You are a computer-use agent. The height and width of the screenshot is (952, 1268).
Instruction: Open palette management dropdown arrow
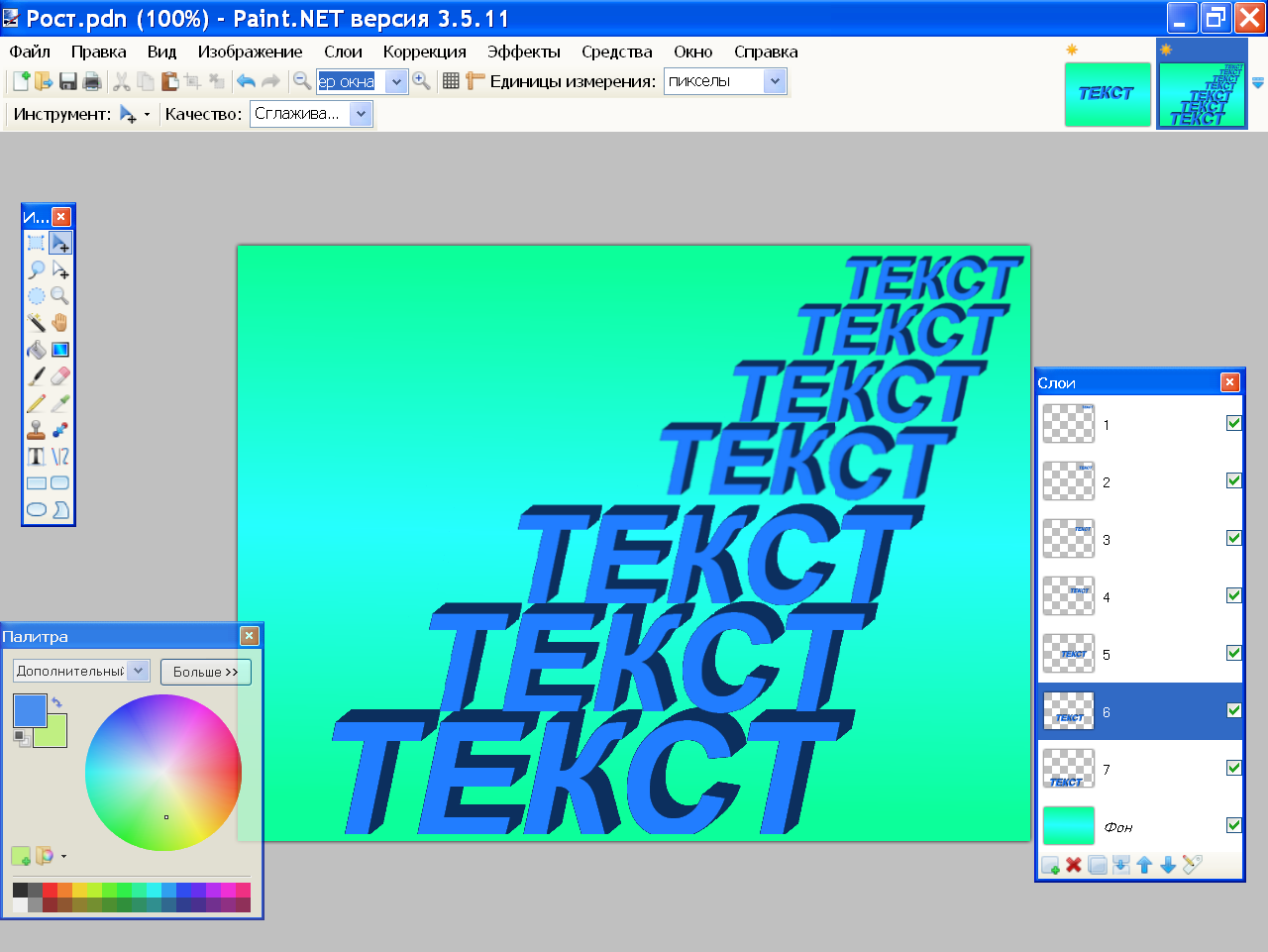tap(64, 856)
